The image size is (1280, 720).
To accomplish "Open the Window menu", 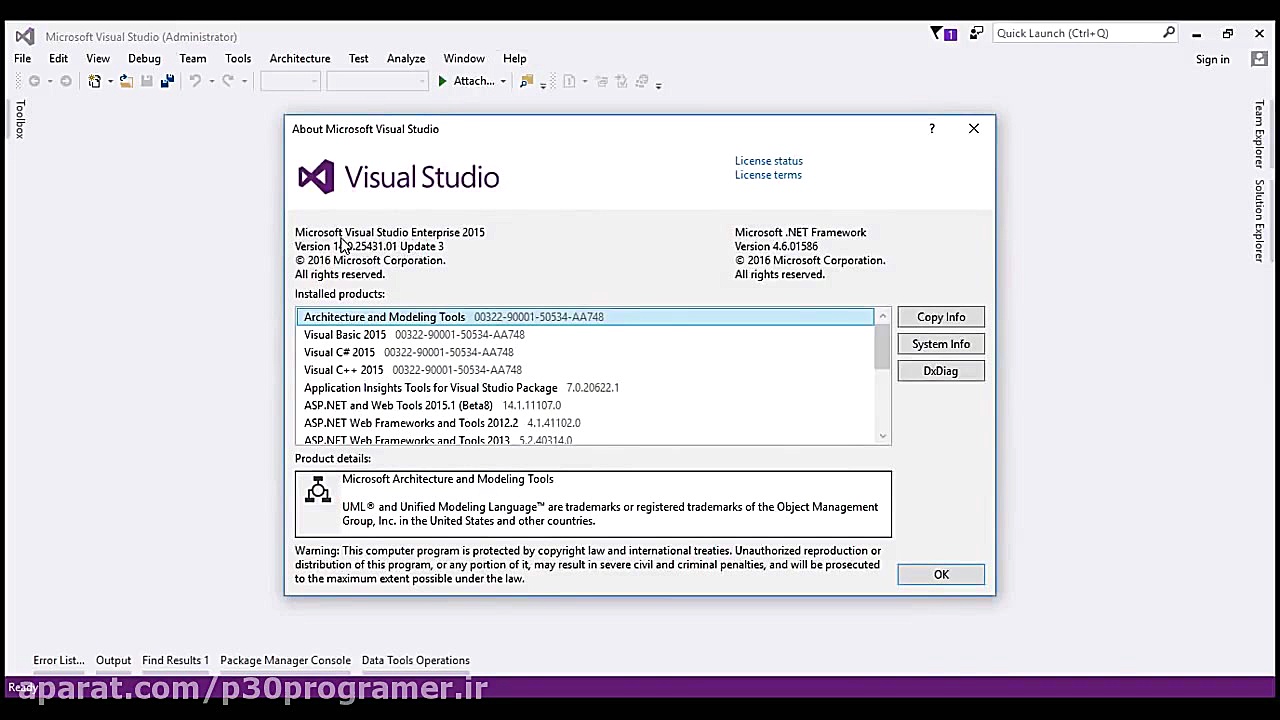I will click(x=464, y=58).
